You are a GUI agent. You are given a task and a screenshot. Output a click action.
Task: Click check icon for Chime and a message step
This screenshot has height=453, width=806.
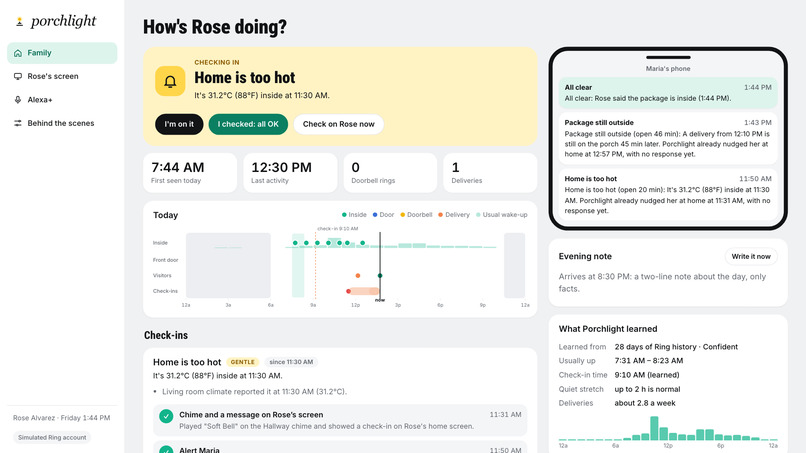click(x=166, y=416)
